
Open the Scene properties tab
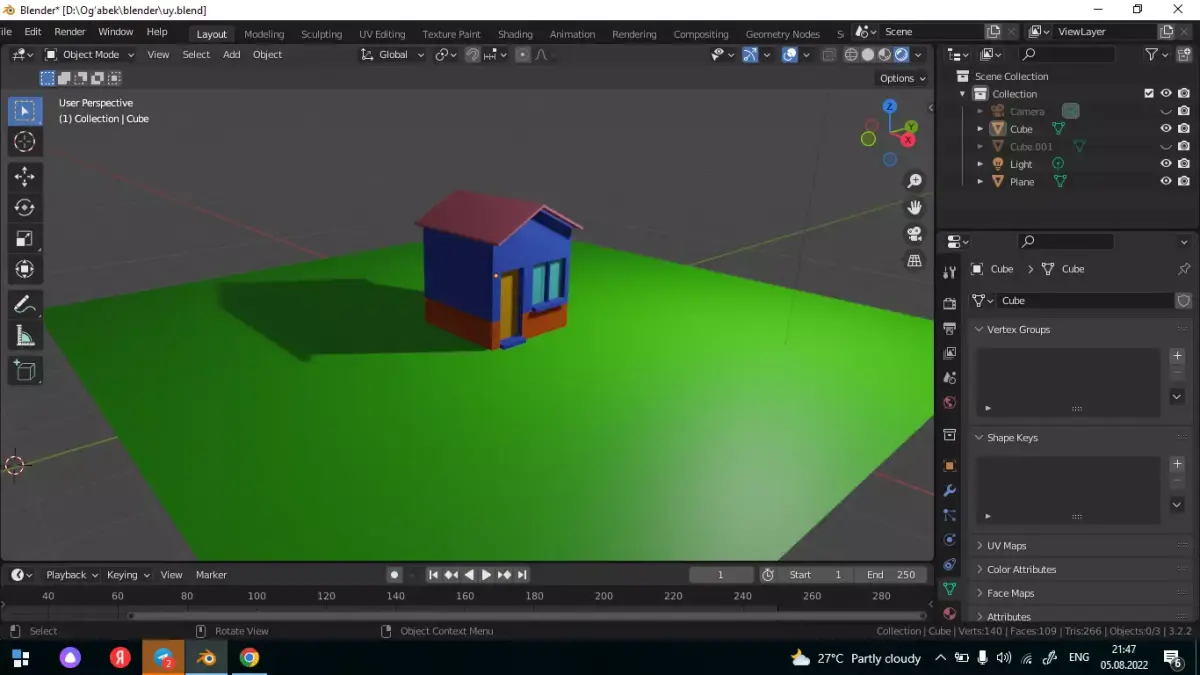[950, 378]
